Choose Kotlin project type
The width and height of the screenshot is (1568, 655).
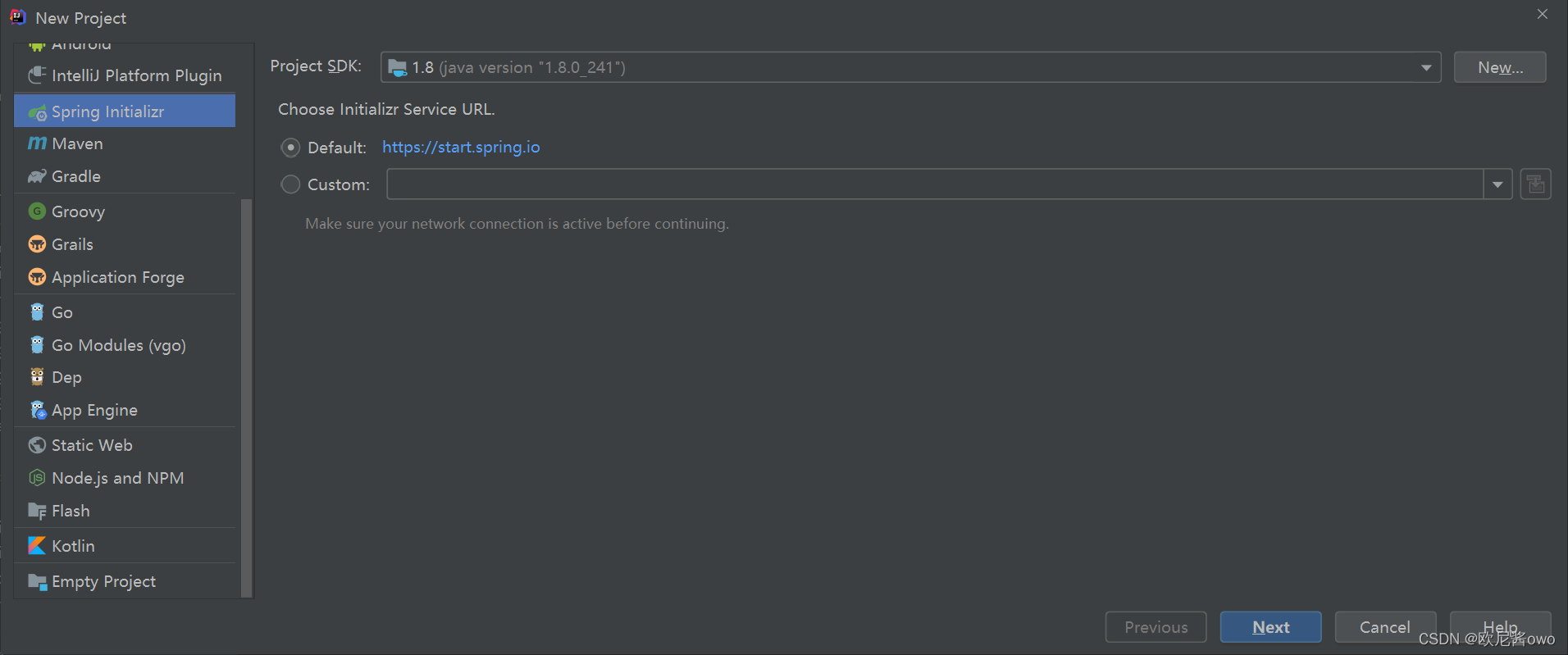(125, 546)
